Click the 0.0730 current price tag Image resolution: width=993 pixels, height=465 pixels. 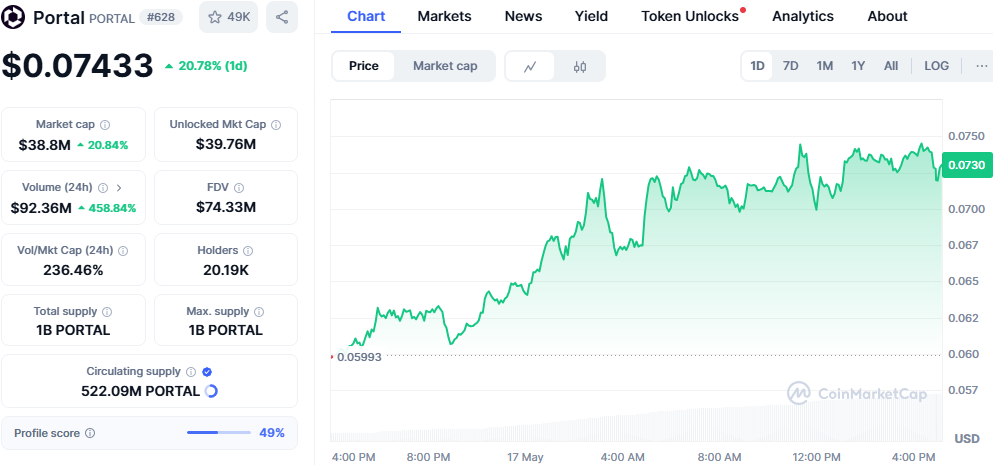pyautogui.click(x=967, y=165)
